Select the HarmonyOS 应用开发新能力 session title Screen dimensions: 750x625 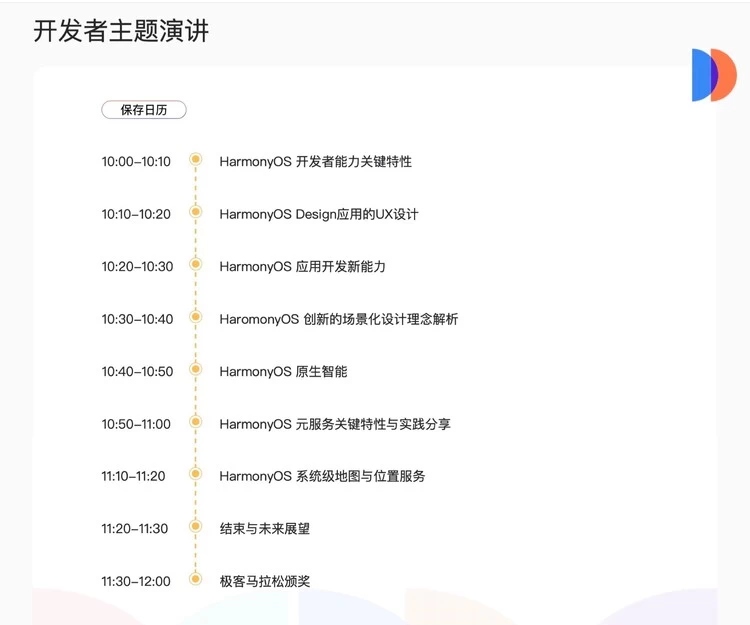302,267
